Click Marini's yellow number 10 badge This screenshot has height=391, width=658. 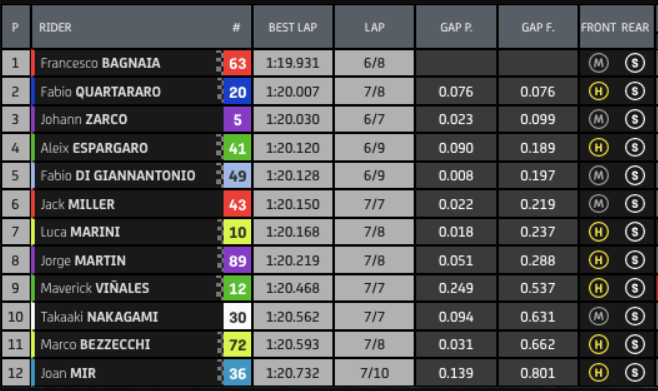pyautogui.click(x=237, y=232)
